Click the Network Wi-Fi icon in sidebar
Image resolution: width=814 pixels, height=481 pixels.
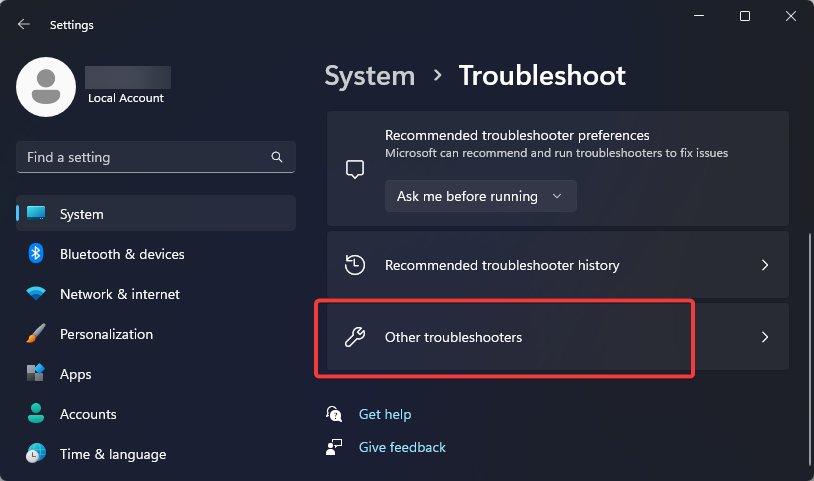tap(36, 294)
